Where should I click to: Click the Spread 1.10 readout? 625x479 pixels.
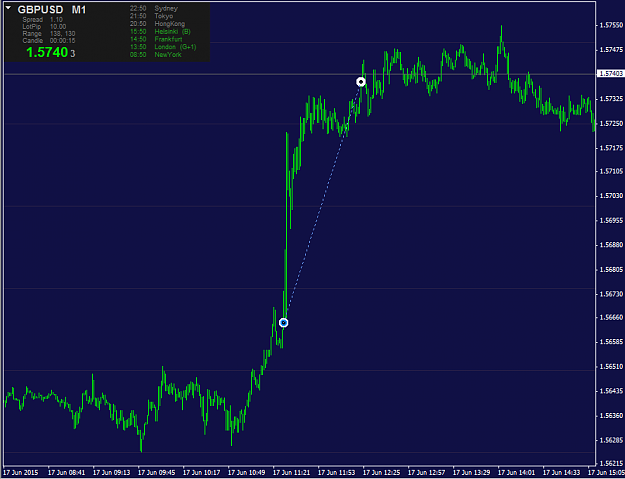click(42, 20)
